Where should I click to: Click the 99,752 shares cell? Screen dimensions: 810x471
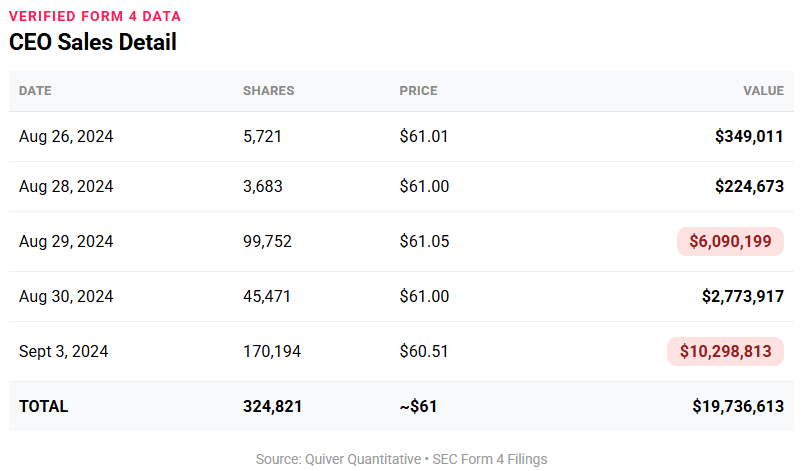pos(267,242)
